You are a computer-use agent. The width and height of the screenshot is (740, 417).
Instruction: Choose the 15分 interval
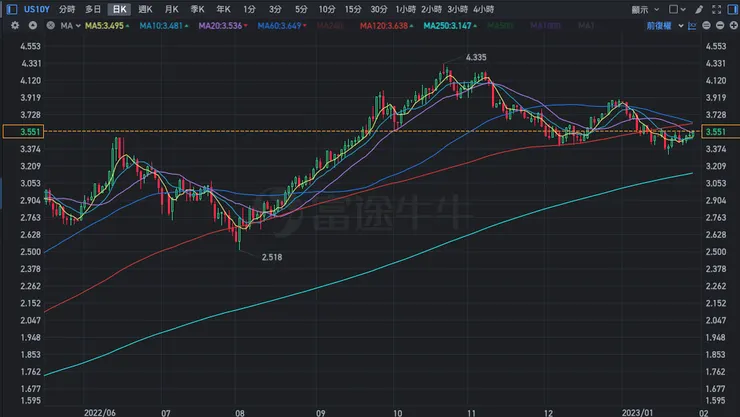coord(353,9)
